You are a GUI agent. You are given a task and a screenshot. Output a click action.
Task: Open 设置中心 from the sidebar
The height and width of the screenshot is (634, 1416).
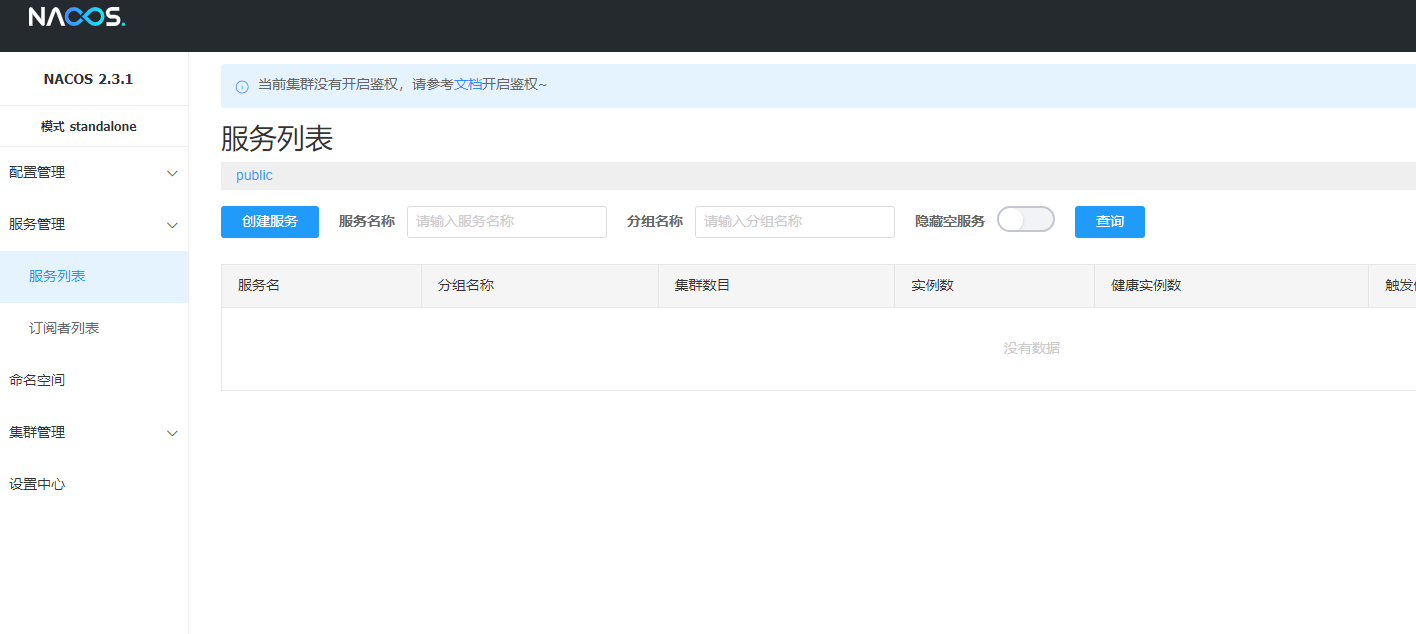[x=37, y=485]
